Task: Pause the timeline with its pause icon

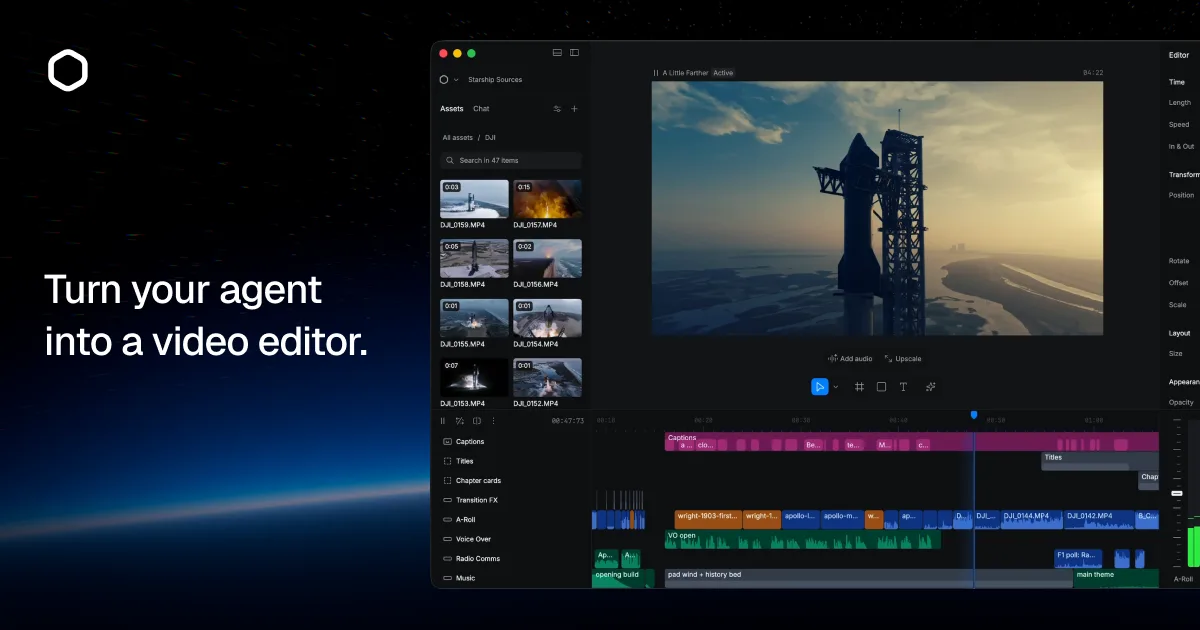Action: (443, 421)
